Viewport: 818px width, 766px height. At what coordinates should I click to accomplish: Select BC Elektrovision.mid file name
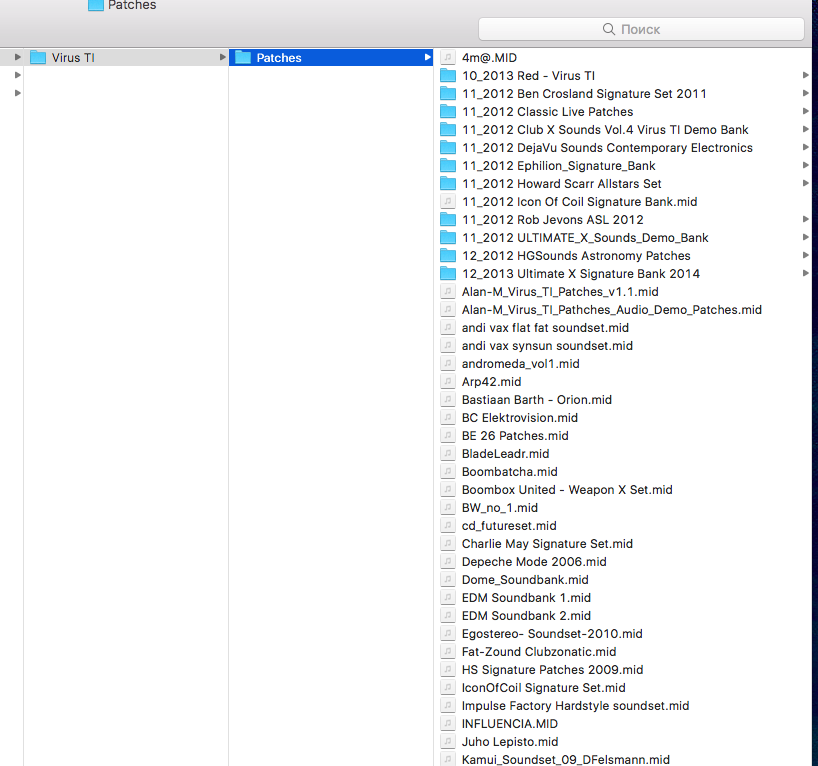point(520,417)
